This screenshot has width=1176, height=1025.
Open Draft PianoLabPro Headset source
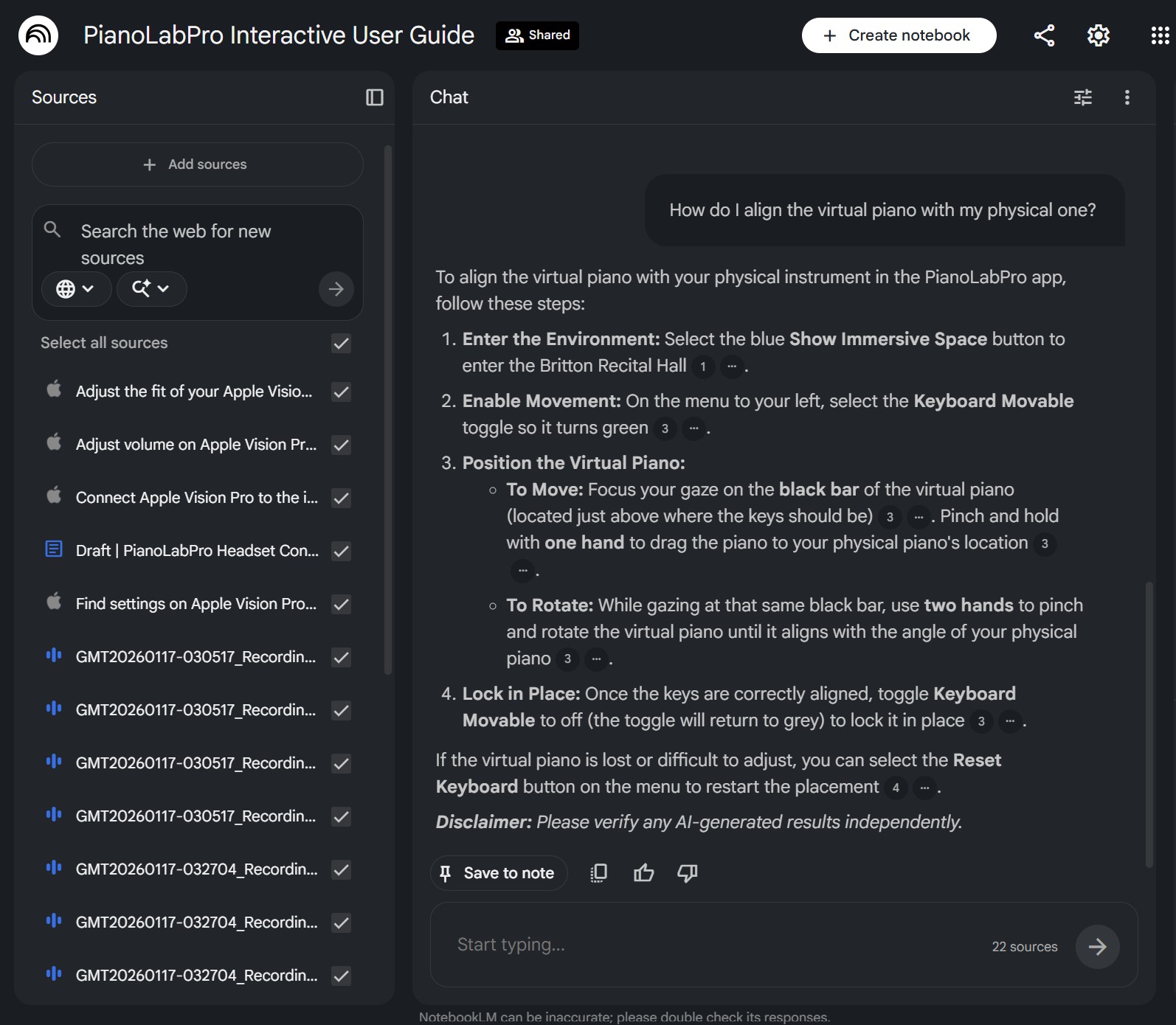click(x=197, y=551)
